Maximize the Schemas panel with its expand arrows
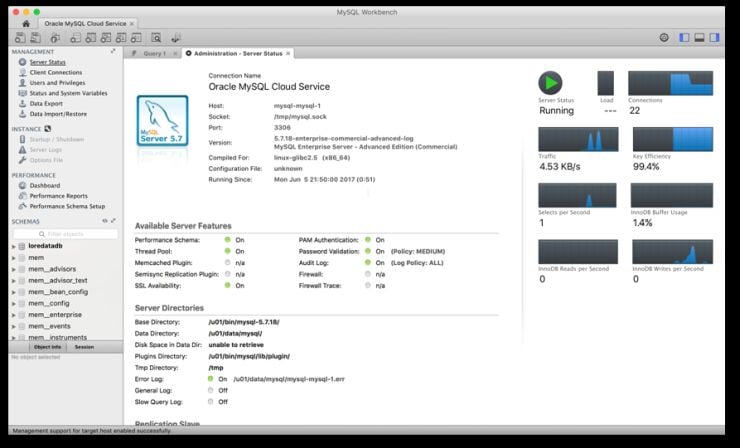This screenshot has width=740, height=448. [113, 220]
